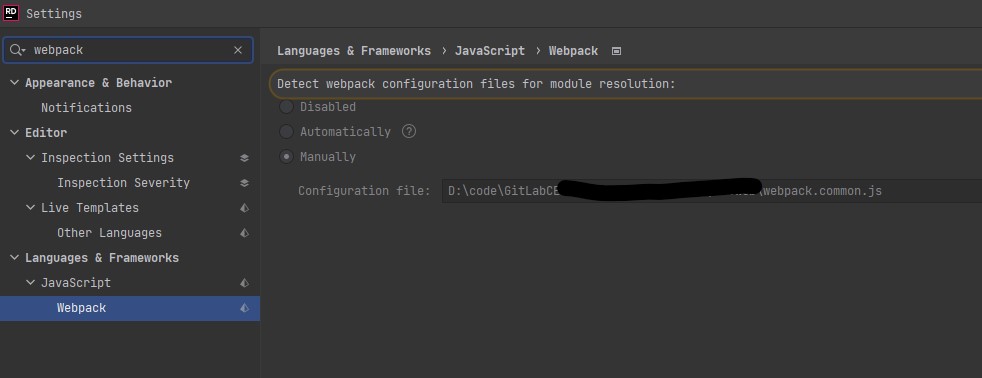The height and width of the screenshot is (378, 982).
Task: Click the icon beside Other Languages
Action: pos(244,233)
